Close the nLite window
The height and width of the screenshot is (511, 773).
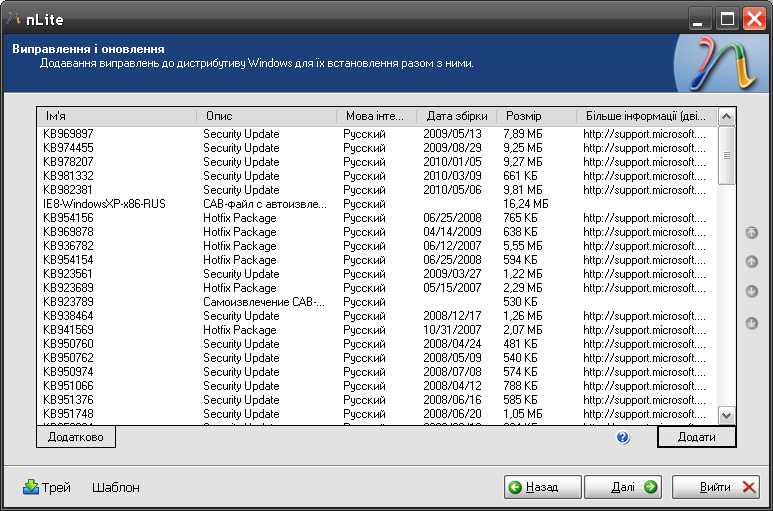754,20
